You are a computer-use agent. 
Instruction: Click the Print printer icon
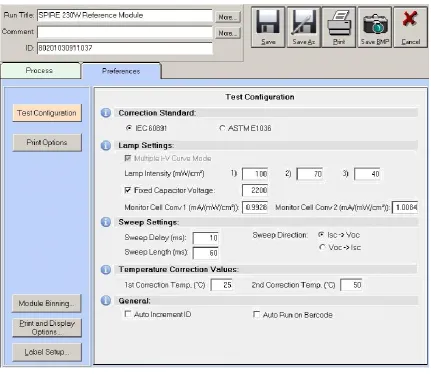coord(339,27)
